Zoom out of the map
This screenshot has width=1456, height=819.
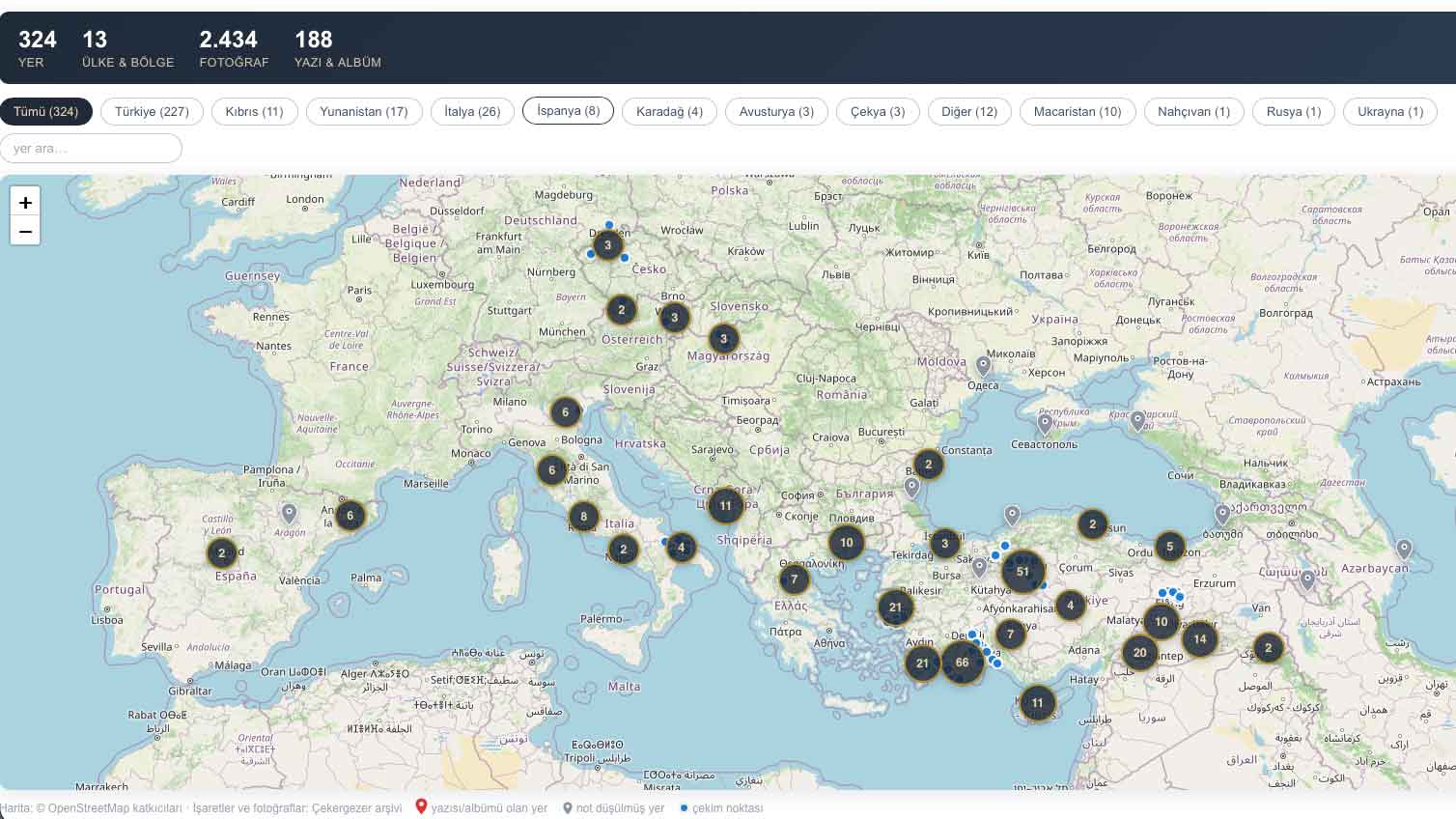point(25,231)
